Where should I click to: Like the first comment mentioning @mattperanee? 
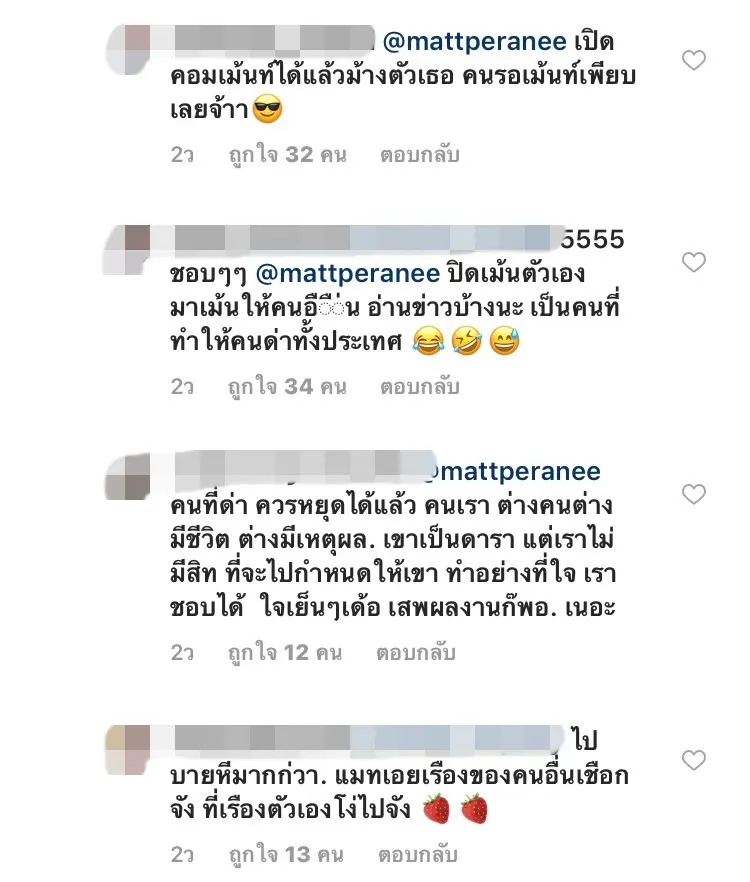coord(694,60)
